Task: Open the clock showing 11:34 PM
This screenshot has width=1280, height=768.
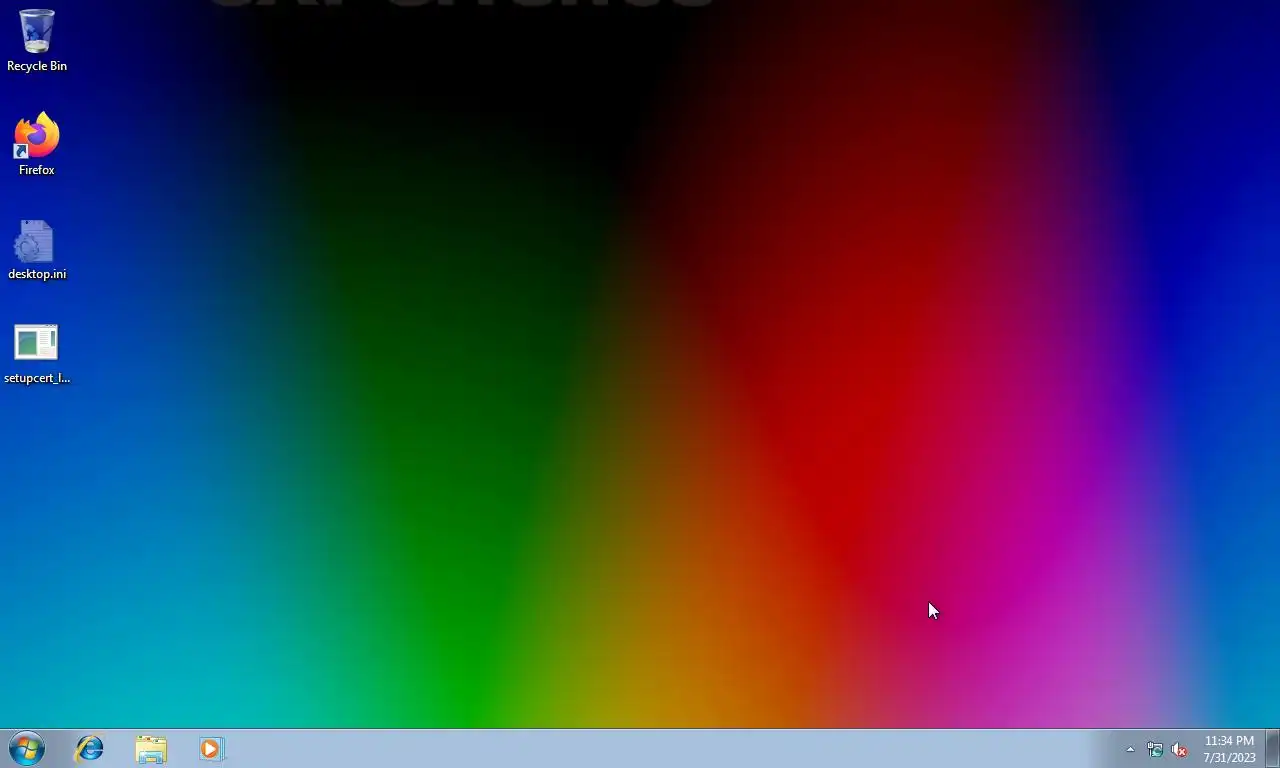Action: [1229, 749]
